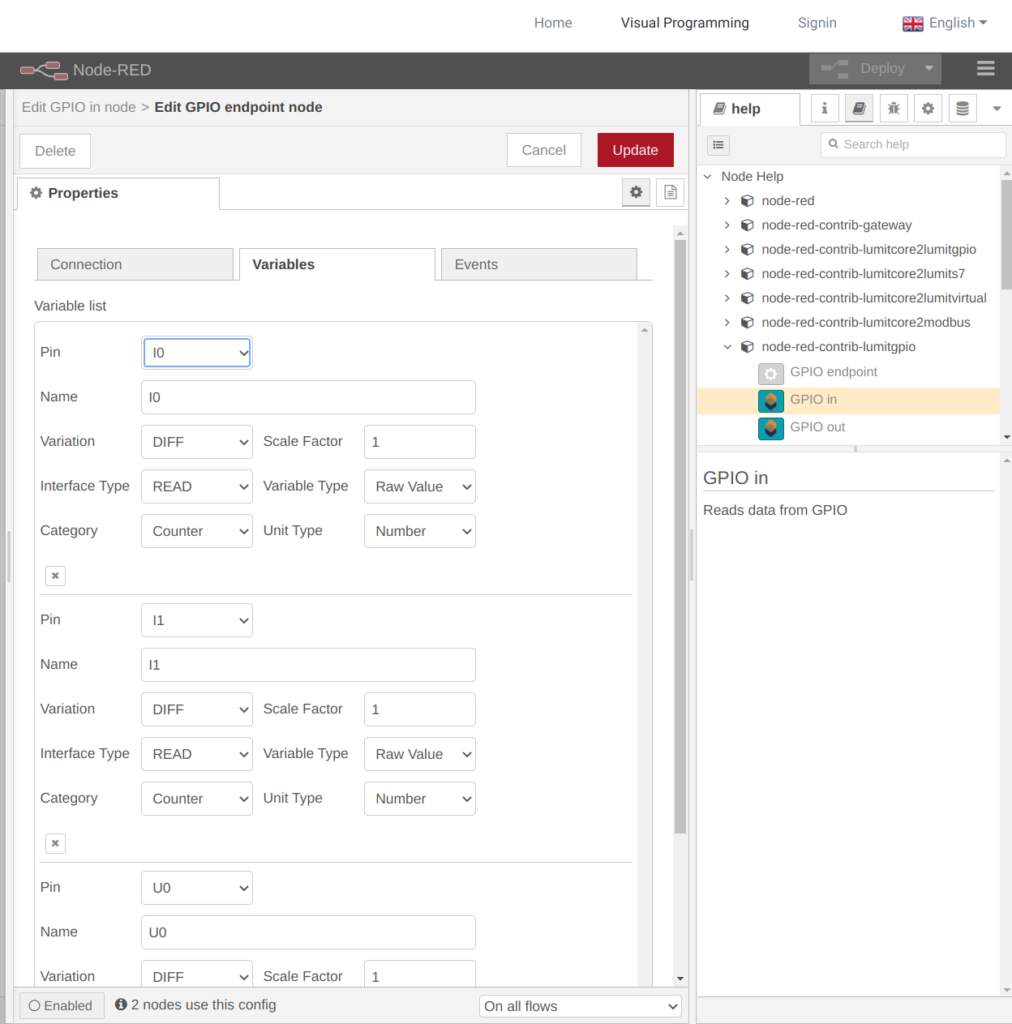This screenshot has width=1012, height=1024.
Task: Click the Scale Factor field for I1
Action: (x=420, y=709)
